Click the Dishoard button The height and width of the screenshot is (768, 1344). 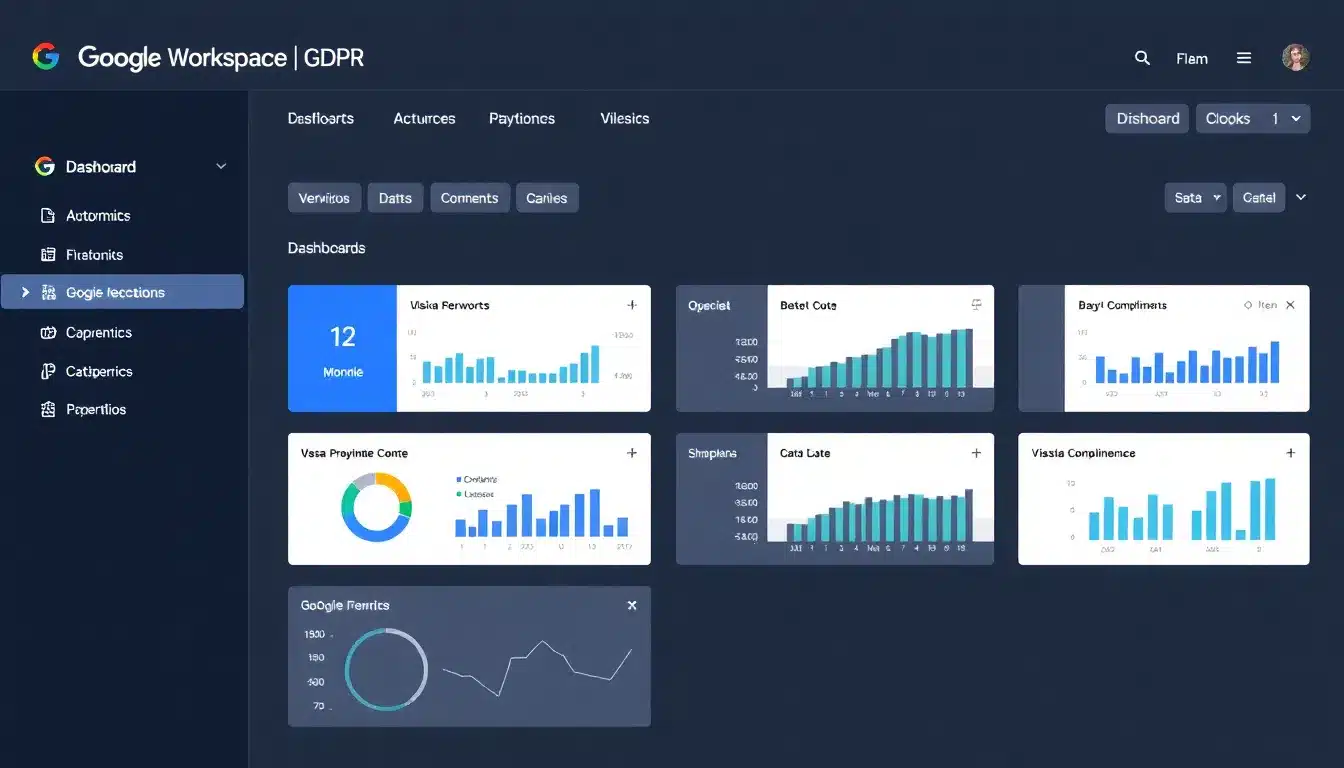(1146, 118)
